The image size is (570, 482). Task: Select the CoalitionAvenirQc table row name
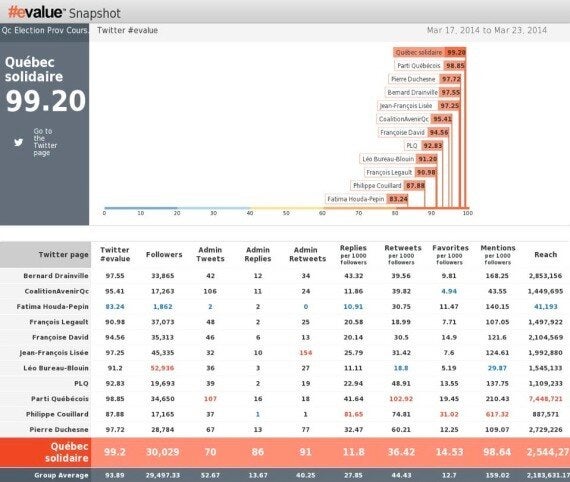click(56, 291)
